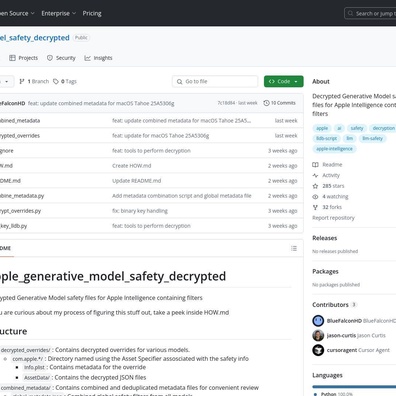Select the llm topic tag
Viewport: 396px width, 396px height.
pos(350,138)
